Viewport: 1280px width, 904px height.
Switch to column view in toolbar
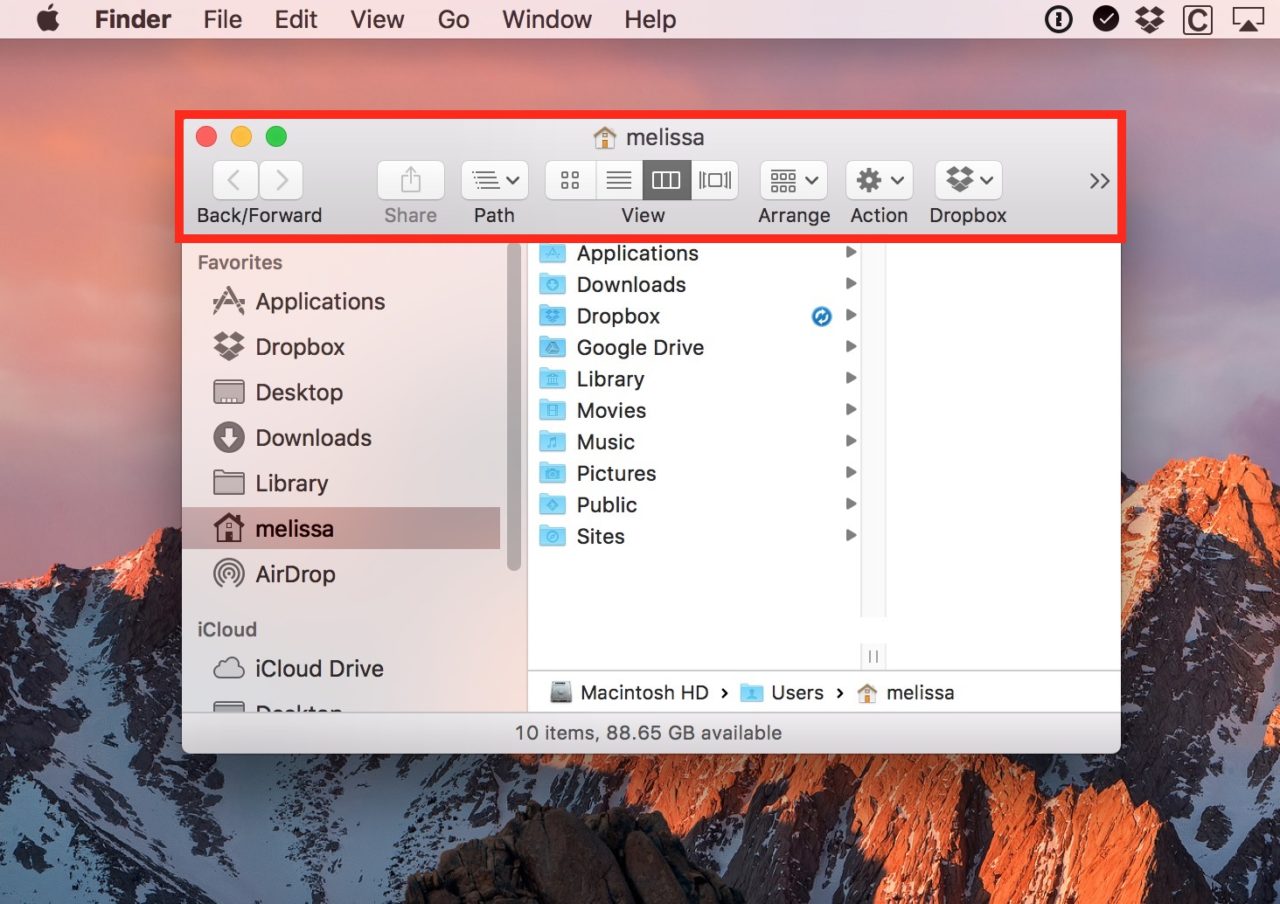[x=666, y=180]
